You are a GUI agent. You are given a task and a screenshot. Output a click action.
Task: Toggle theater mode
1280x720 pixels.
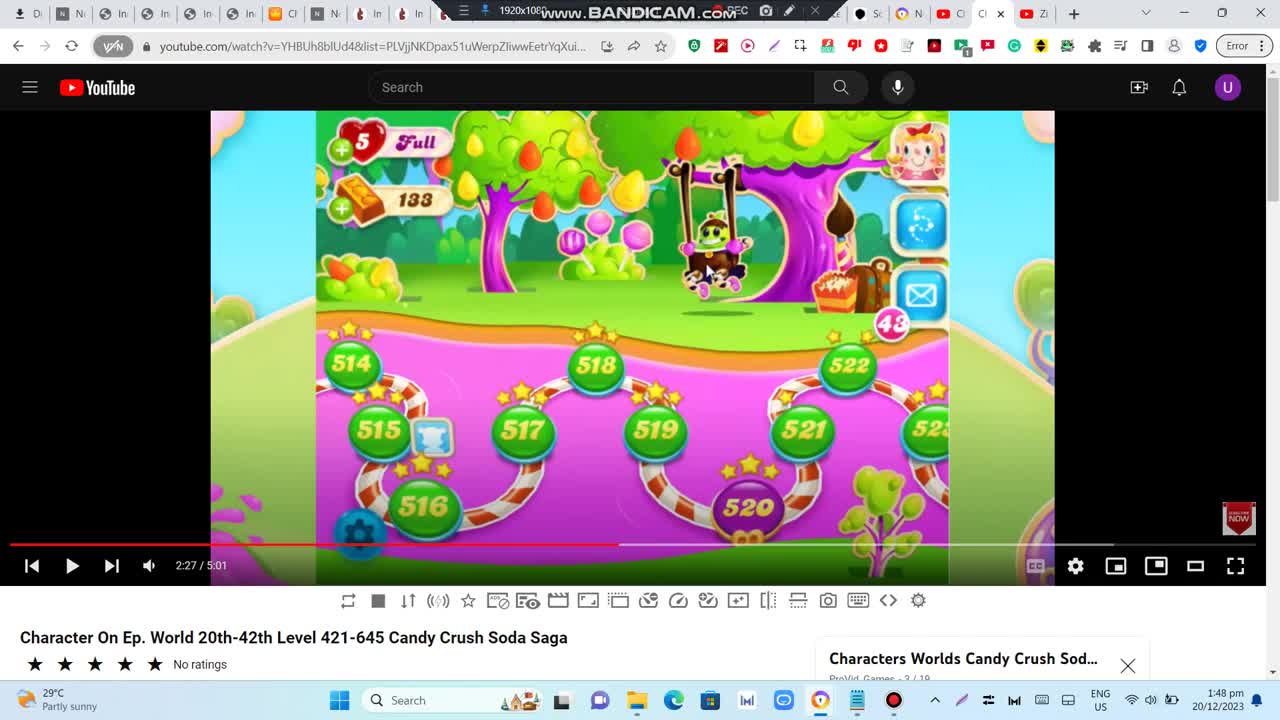point(1195,566)
